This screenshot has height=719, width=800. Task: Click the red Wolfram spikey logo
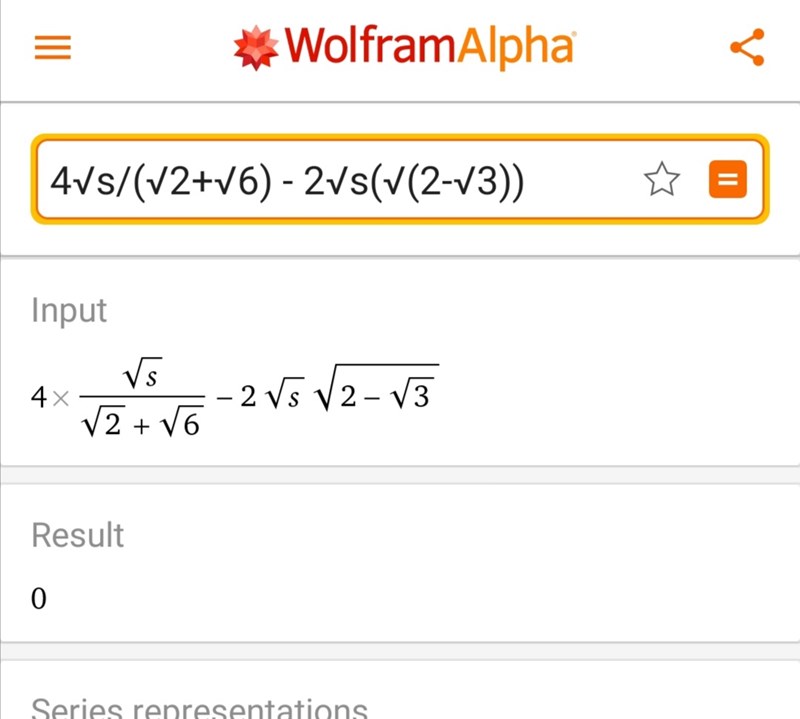coord(257,47)
